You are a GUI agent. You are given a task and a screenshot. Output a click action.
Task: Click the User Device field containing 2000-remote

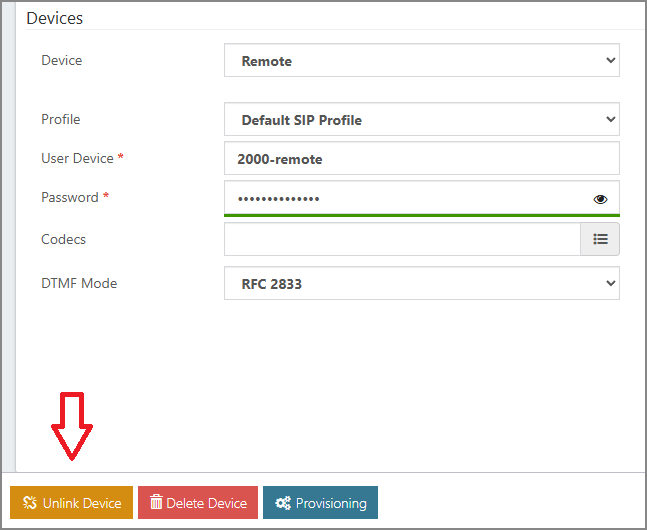tap(422, 159)
